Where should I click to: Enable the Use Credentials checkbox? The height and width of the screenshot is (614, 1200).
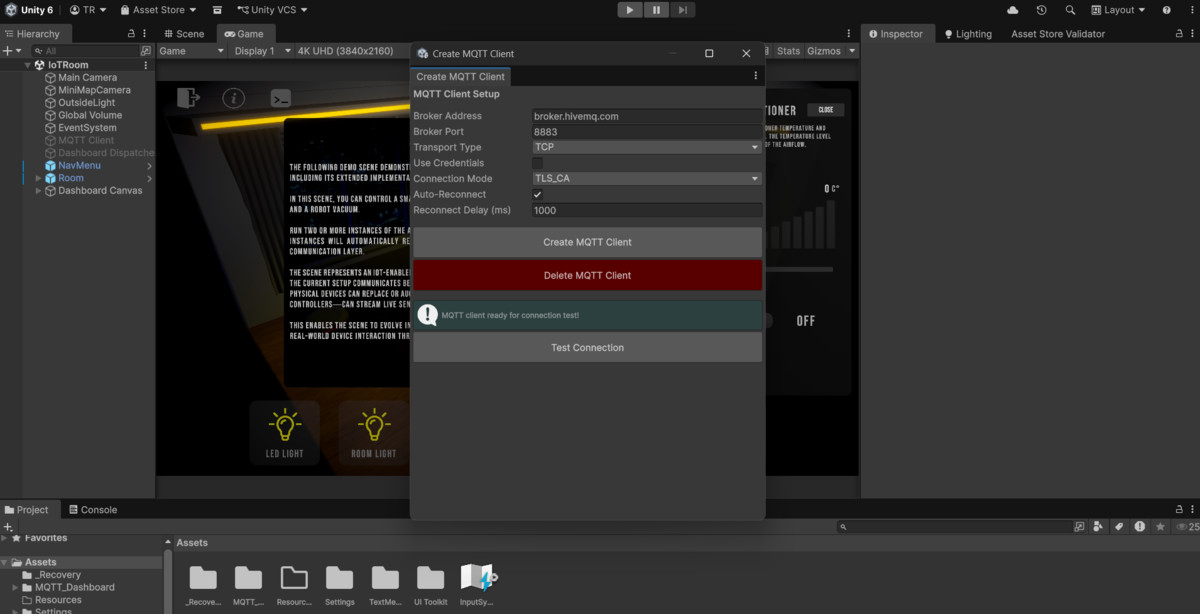click(537, 163)
